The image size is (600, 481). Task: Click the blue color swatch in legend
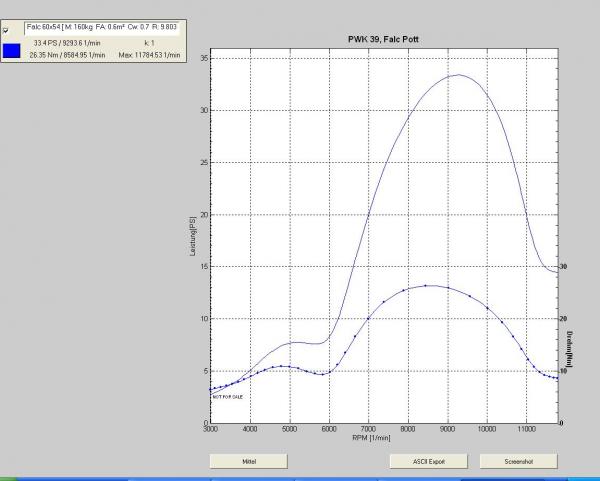pyautogui.click(x=11, y=51)
